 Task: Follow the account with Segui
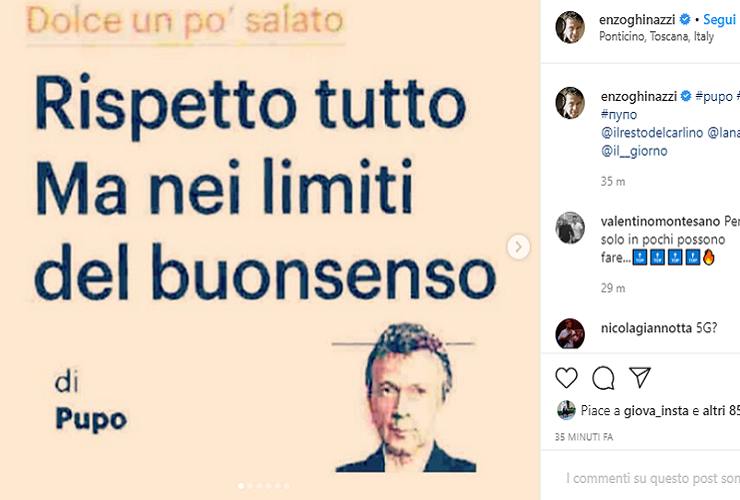(719, 20)
